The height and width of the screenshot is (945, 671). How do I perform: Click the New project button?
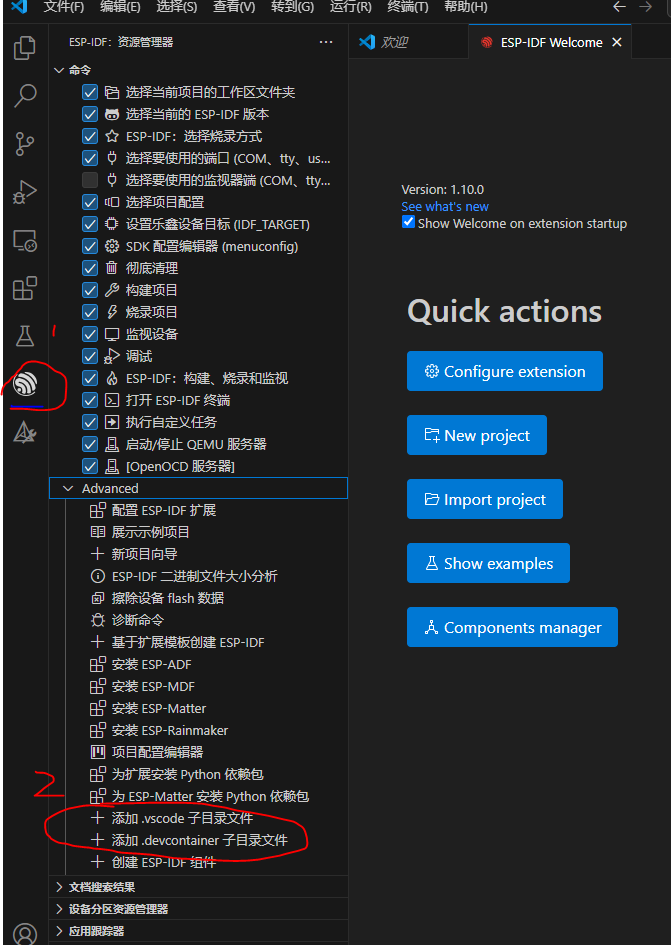476,435
